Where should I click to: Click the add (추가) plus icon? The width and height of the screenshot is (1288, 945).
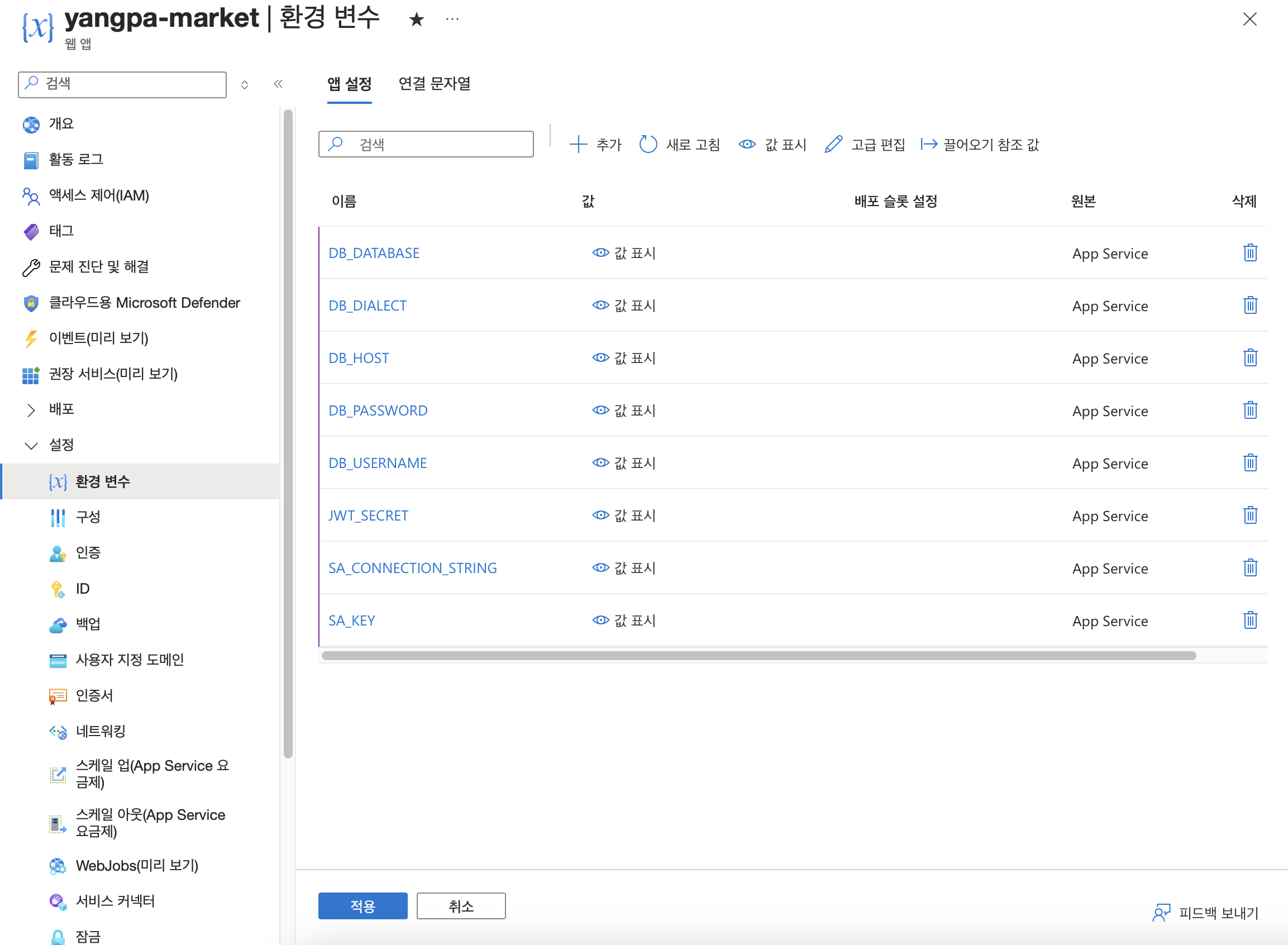click(578, 145)
